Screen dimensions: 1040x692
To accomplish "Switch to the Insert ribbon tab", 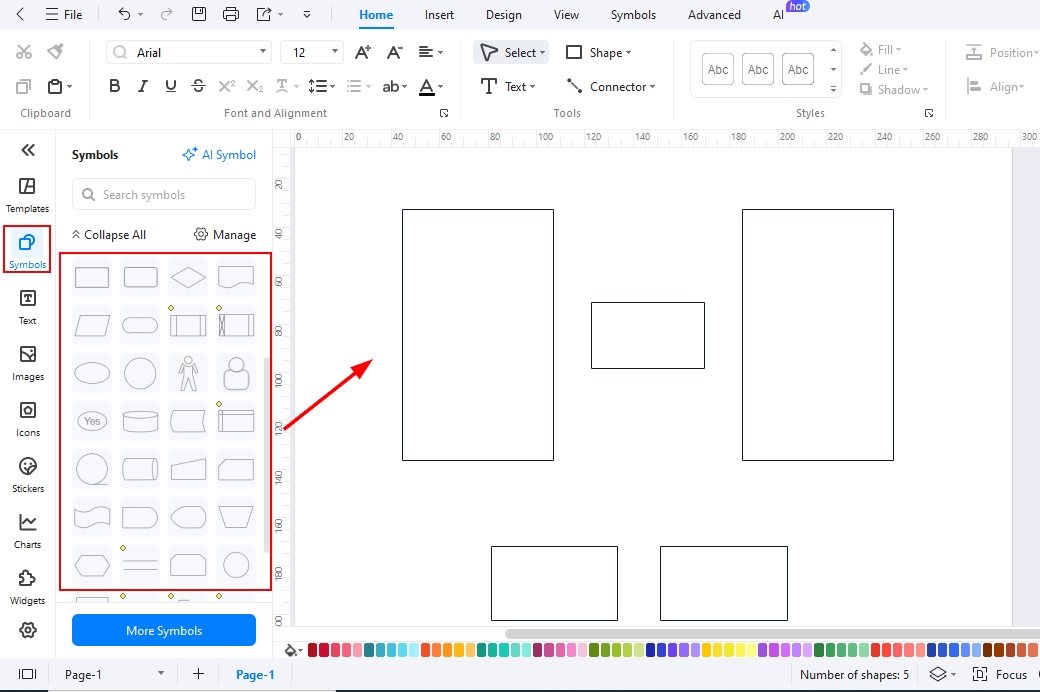I will pos(439,14).
